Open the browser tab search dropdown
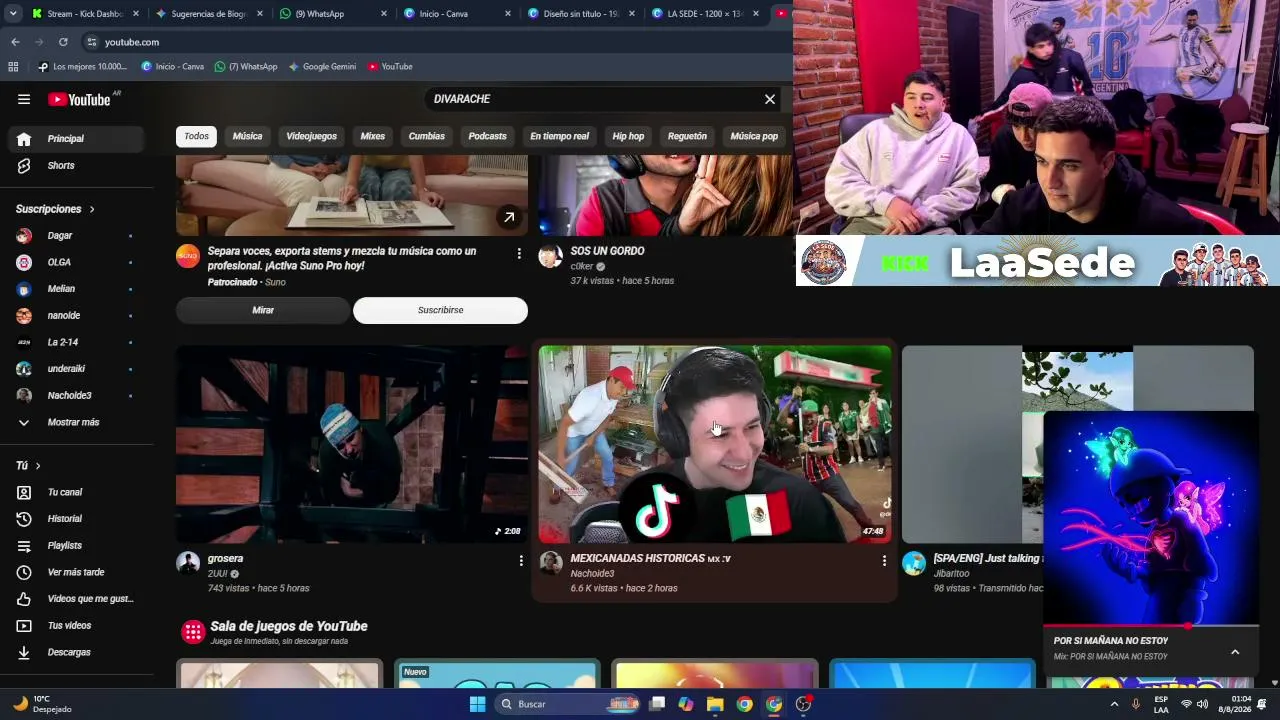This screenshot has width=1280, height=720. tap(15, 14)
